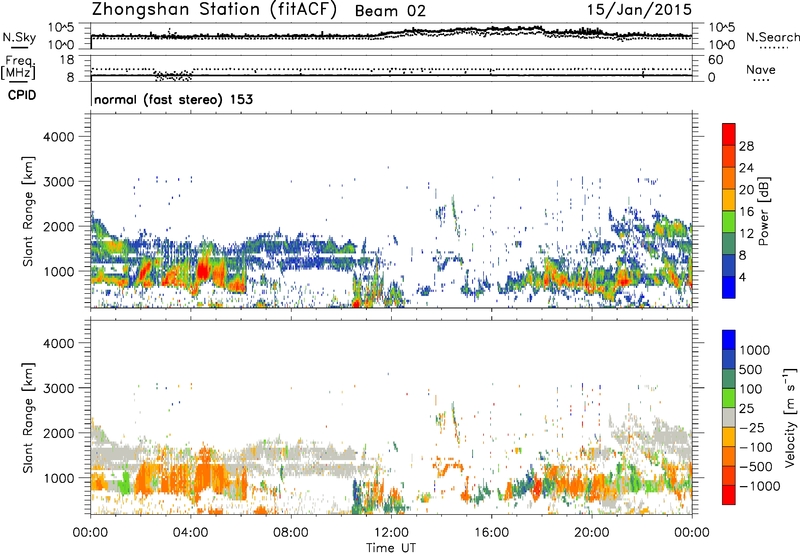Viewport: 800px width, 554px height.
Task: Click the 'Slant Range [km]' label of velocity panel
Action: click(x=28, y=417)
